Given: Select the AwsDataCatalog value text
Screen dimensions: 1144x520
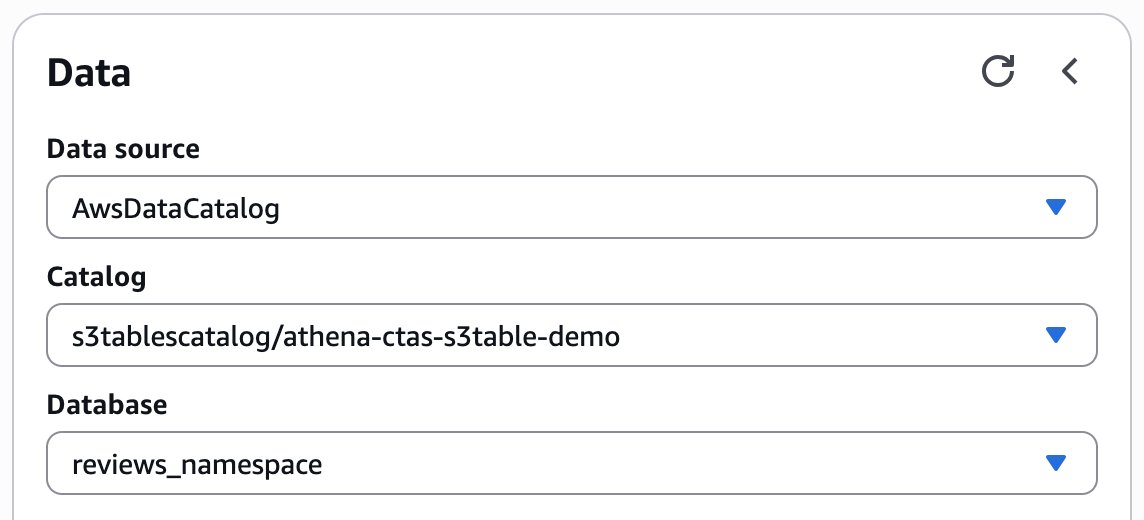Looking at the screenshot, I should coord(176,209).
